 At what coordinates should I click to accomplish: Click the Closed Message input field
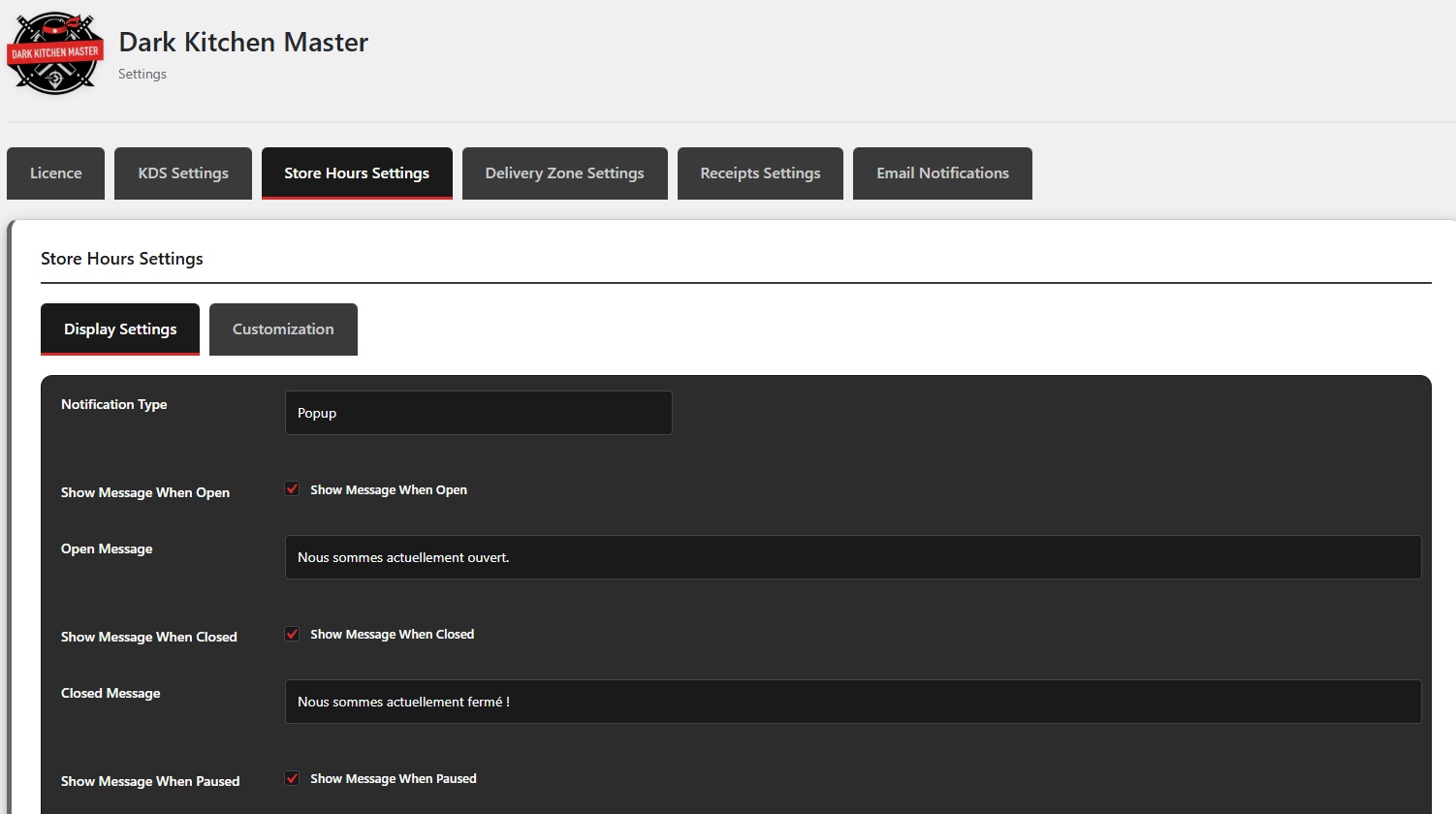pos(853,702)
